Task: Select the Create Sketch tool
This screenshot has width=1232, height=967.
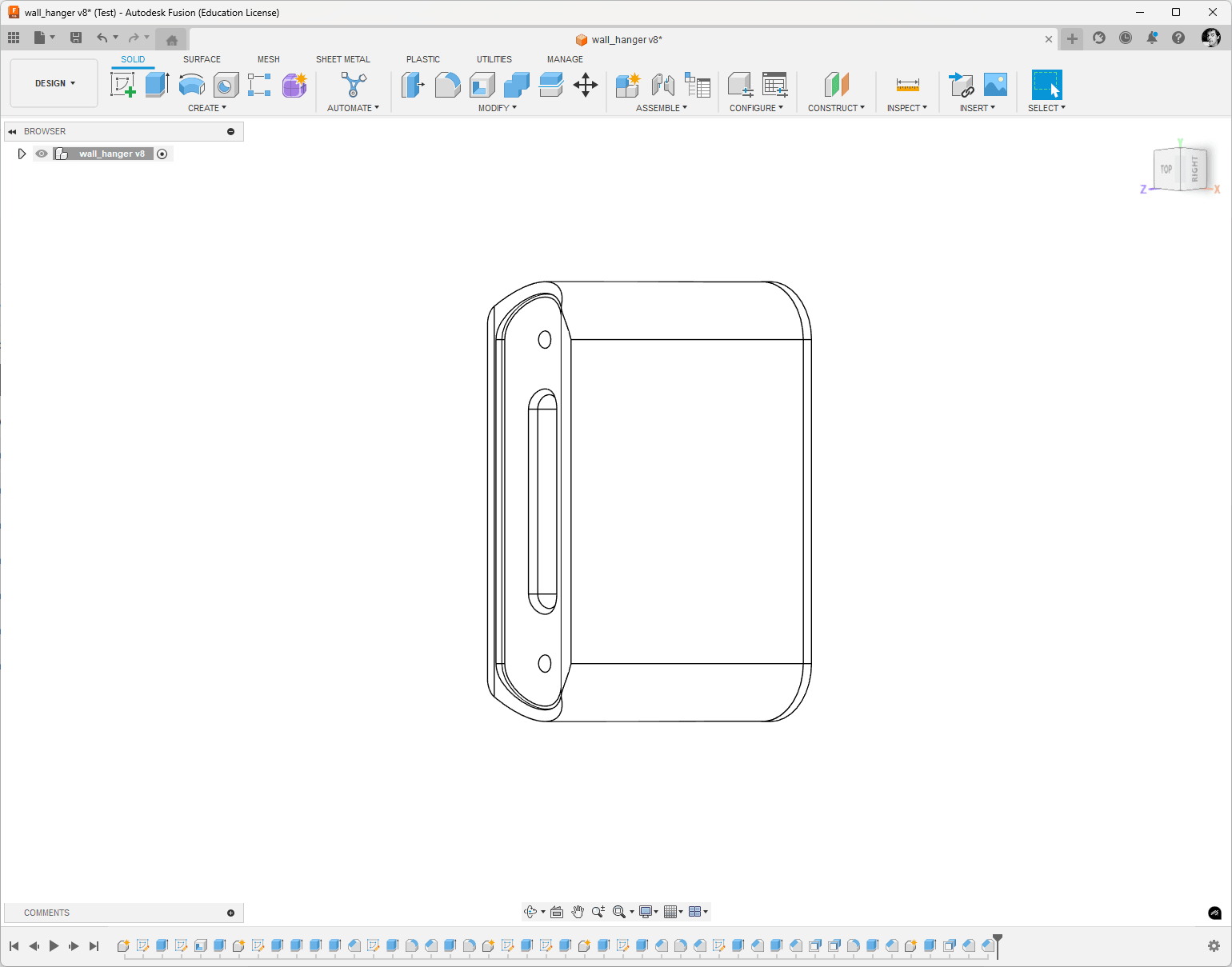Action: (122, 84)
